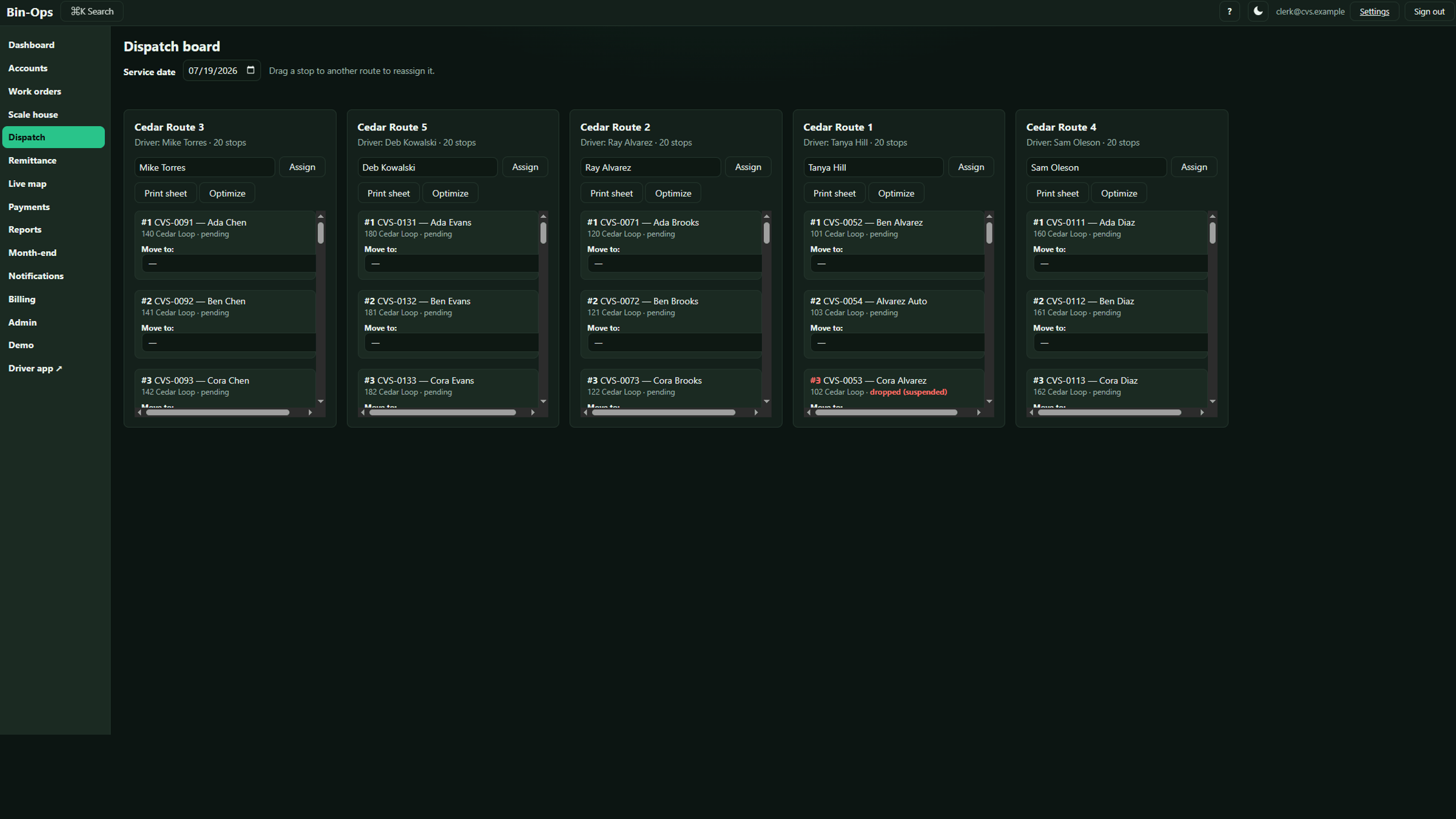Click Assign for Cedar Route 3

click(x=302, y=167)
